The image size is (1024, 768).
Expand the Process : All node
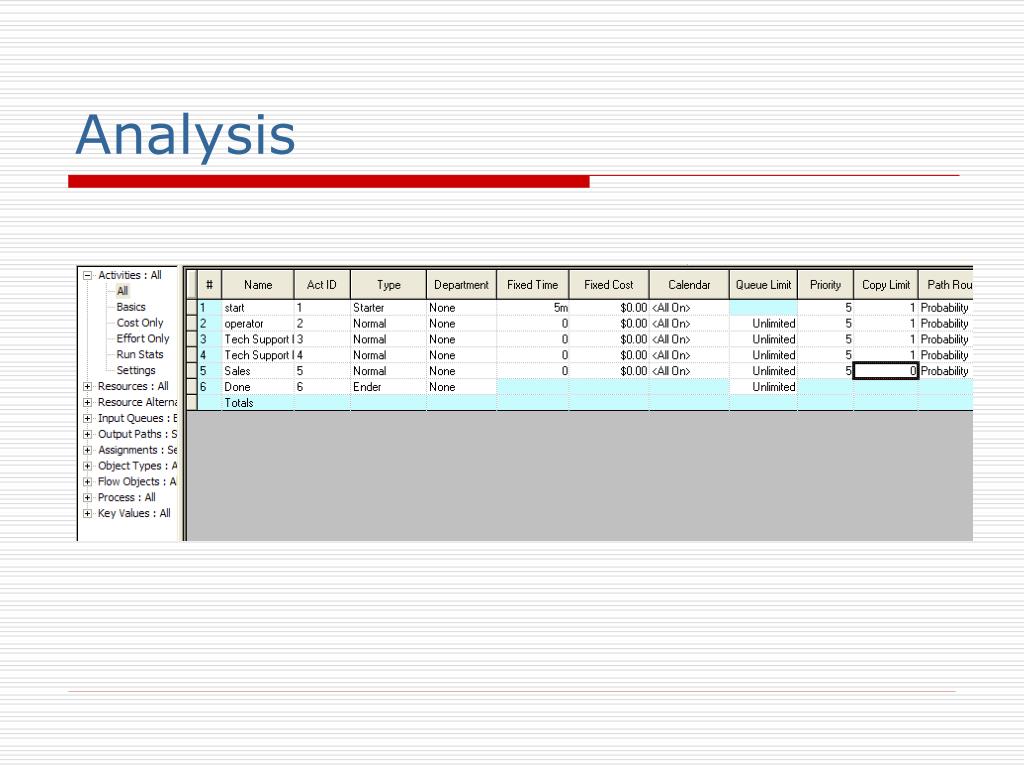coord(88,498)
